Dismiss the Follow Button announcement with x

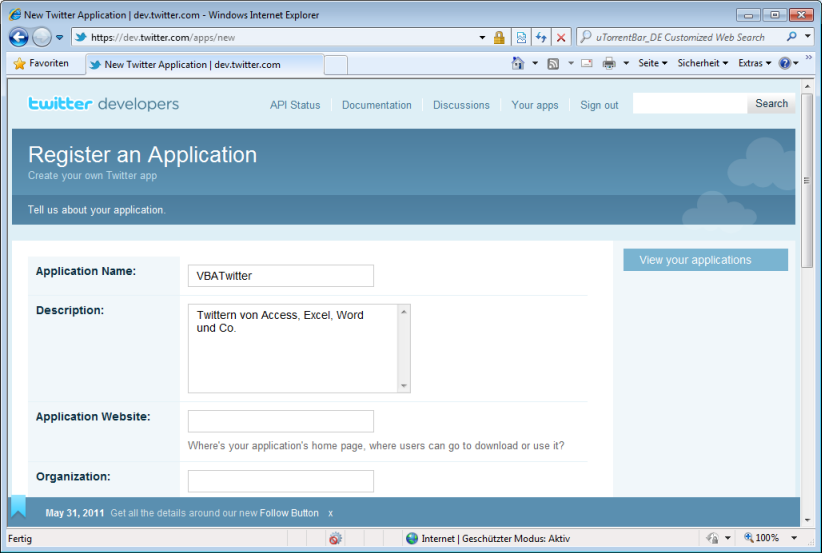coord(331,513)
